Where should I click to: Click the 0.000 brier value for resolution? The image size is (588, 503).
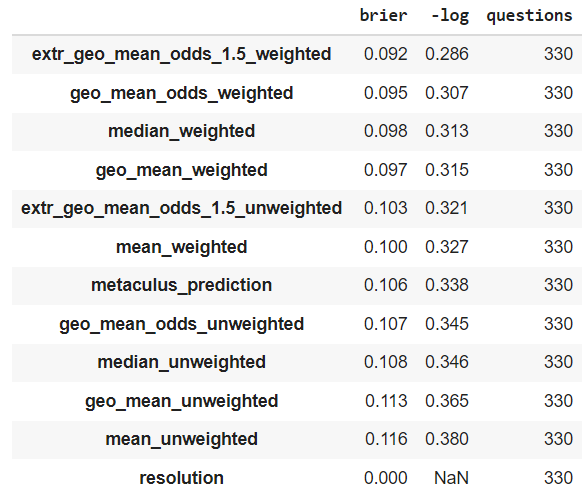pyautogui.click(x=386, y=478)
